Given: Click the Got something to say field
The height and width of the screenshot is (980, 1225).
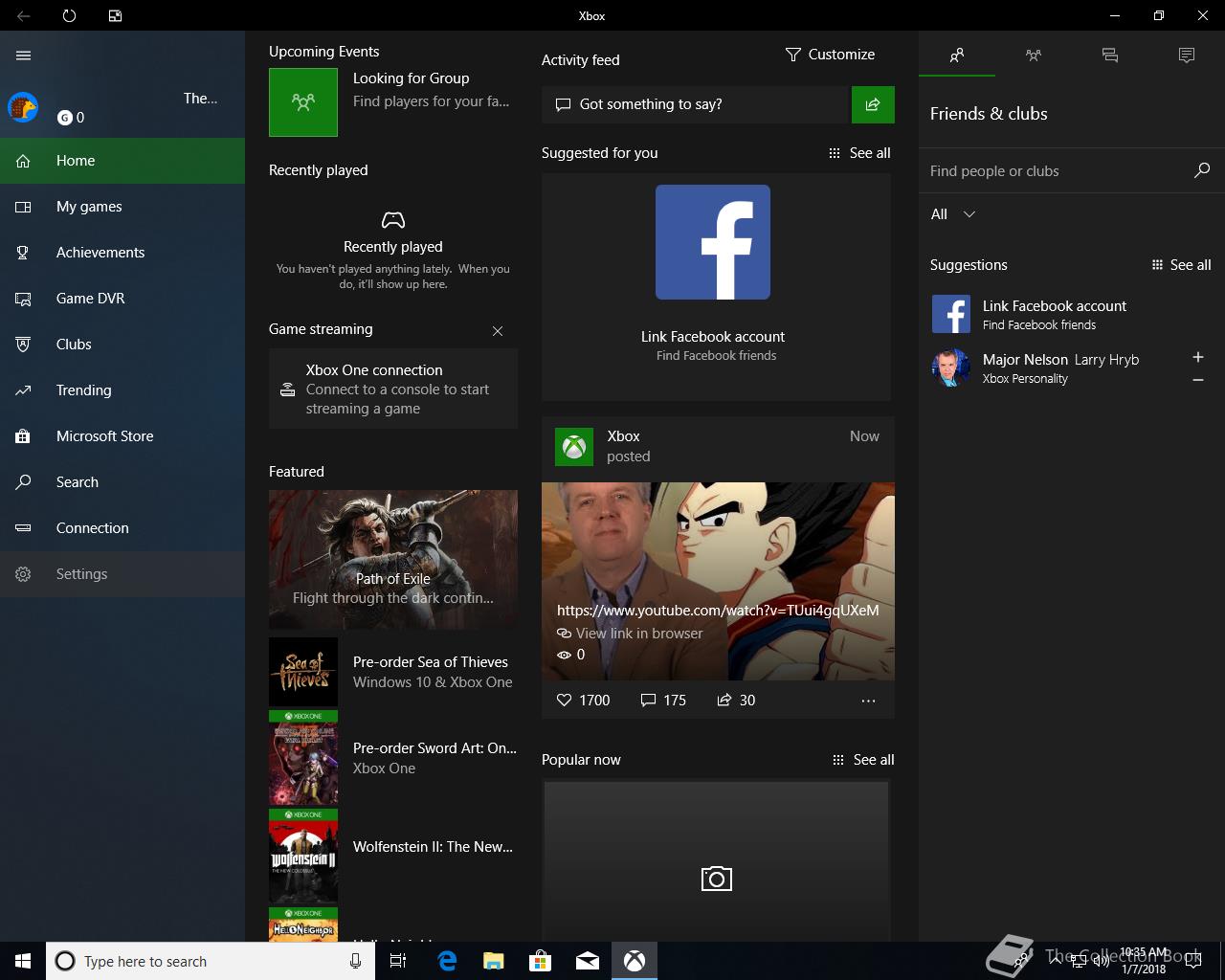Looking at the screenshot, I should pyautogui.click(x=696, y=104).
